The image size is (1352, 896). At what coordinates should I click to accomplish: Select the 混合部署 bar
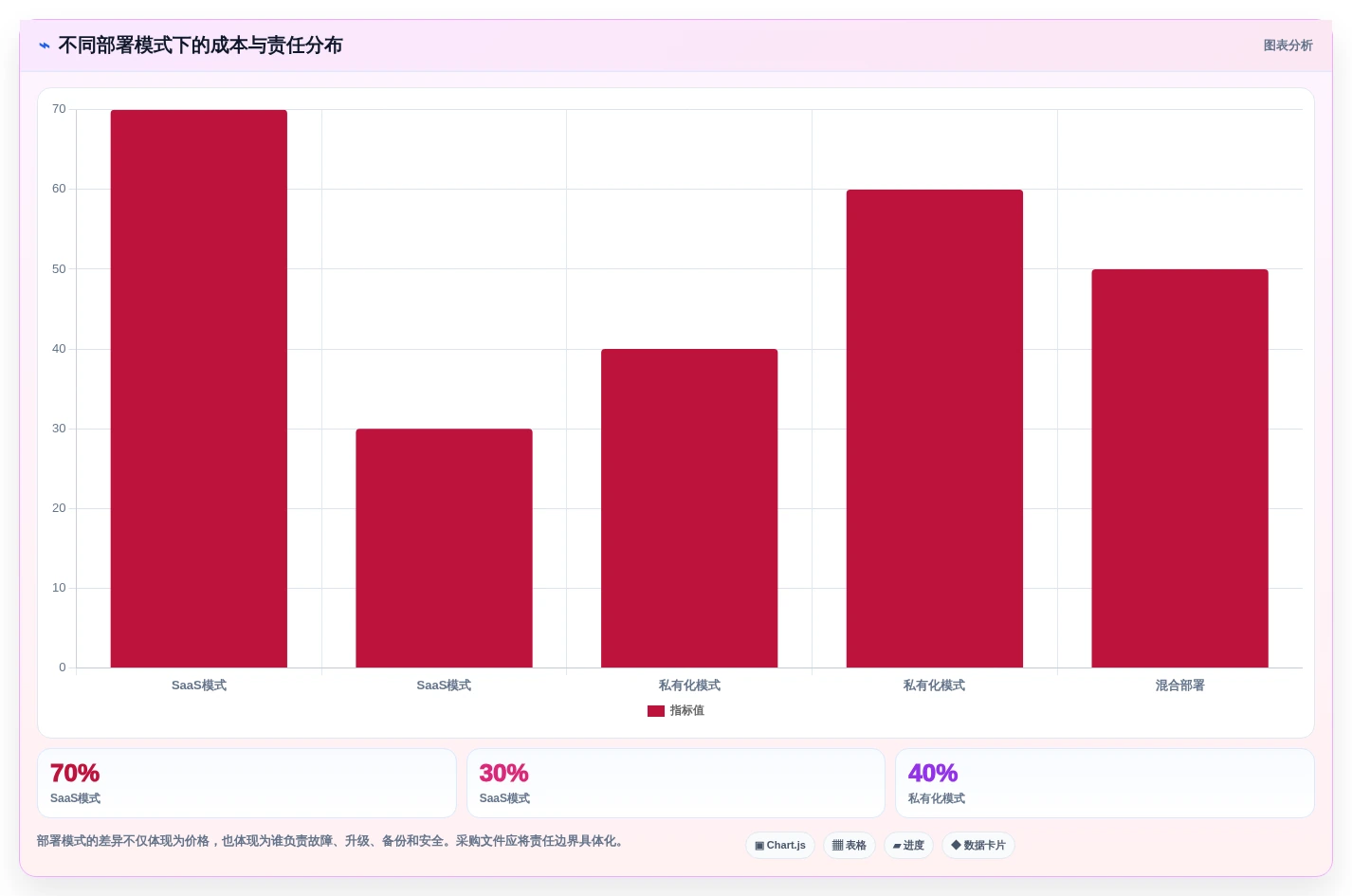tap(1179, 468)
